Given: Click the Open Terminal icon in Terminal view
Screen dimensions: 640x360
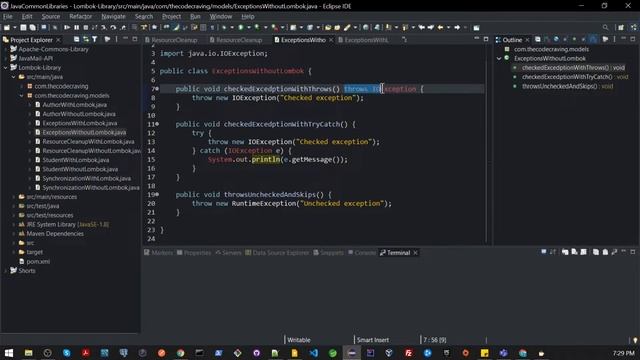Looking at the screenshot, I should pos(544,252).
